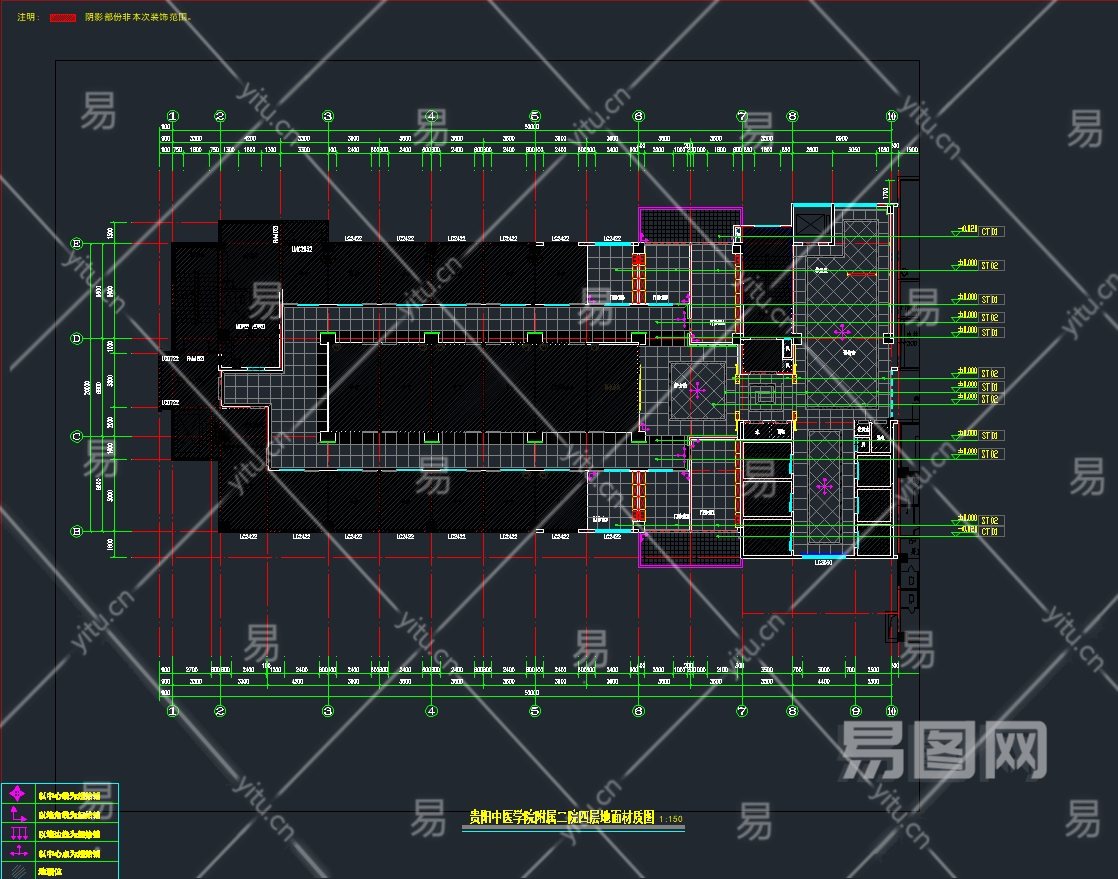Click the uppermost 'CT 01' material tag
This screenshot has height=879, width=1118.
click(x=990, y=232)
